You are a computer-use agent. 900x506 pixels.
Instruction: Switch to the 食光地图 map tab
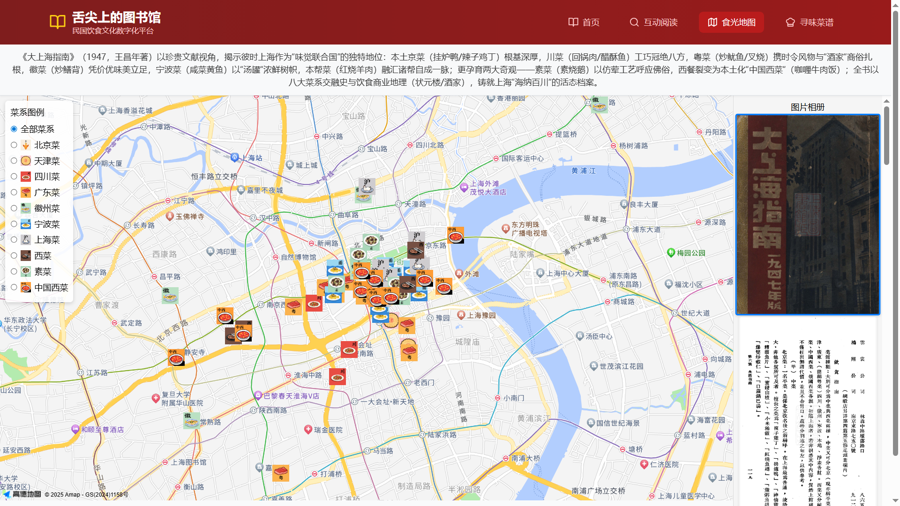pos(731,22)
